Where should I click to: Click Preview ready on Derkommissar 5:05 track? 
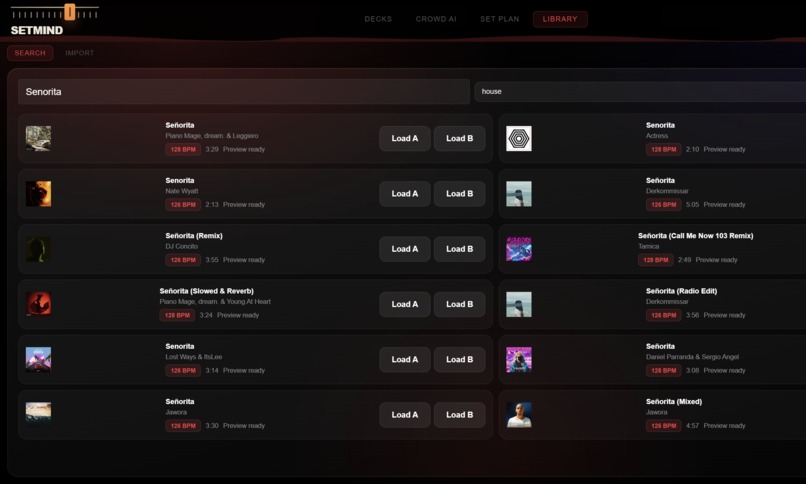click(x=724, y=204)
